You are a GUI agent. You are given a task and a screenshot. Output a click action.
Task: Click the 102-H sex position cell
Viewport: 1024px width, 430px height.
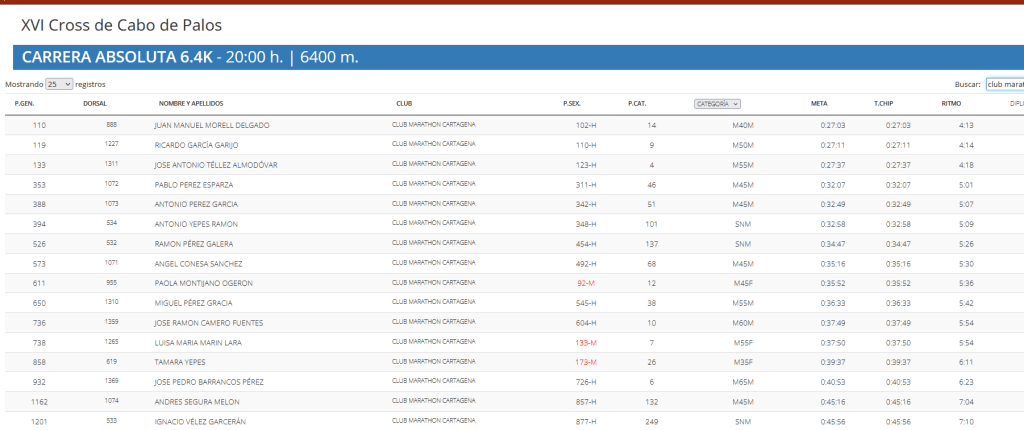[x=586, y=125]
